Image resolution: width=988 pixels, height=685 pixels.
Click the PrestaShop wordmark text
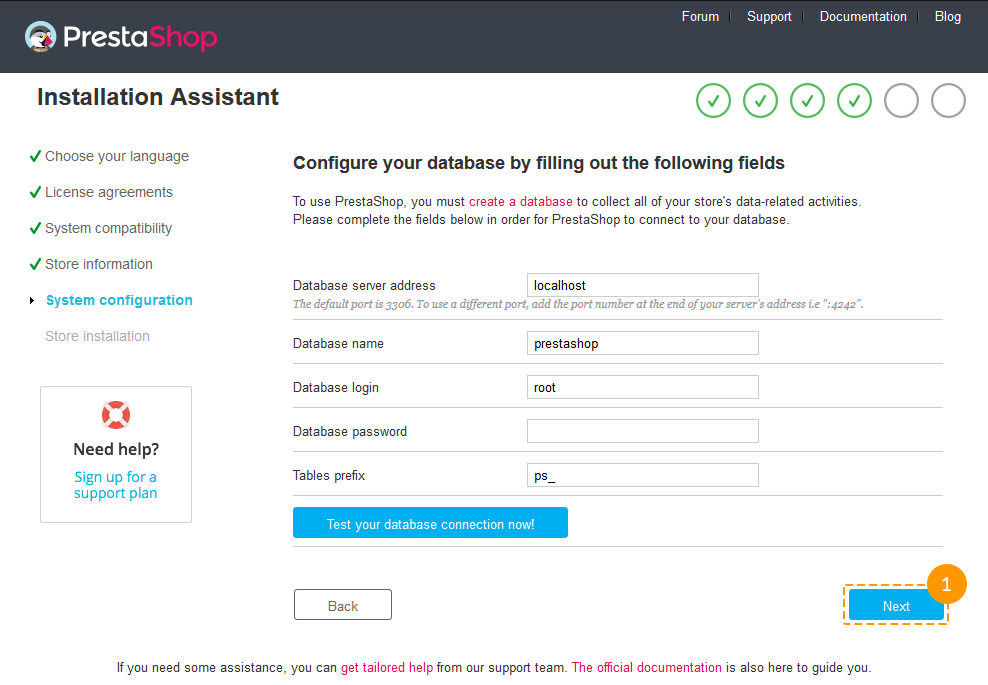coord(141,37)
